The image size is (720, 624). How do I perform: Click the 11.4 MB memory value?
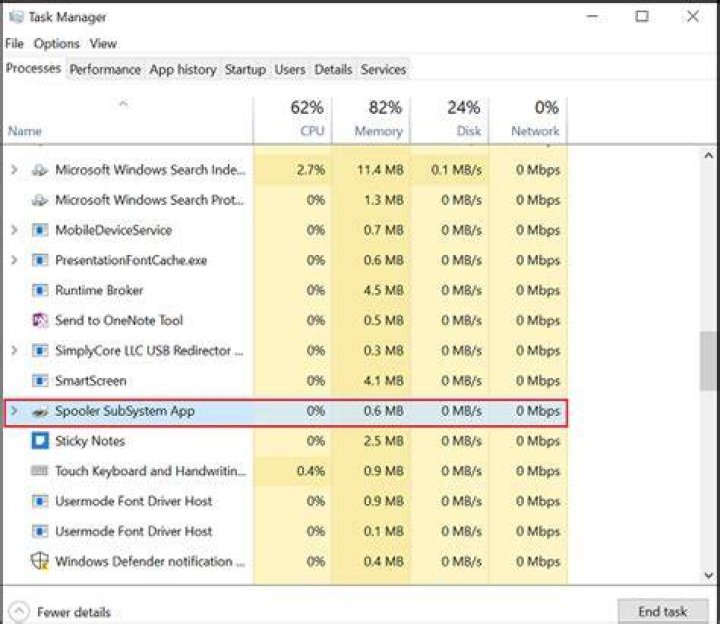(x=380, y=170)
